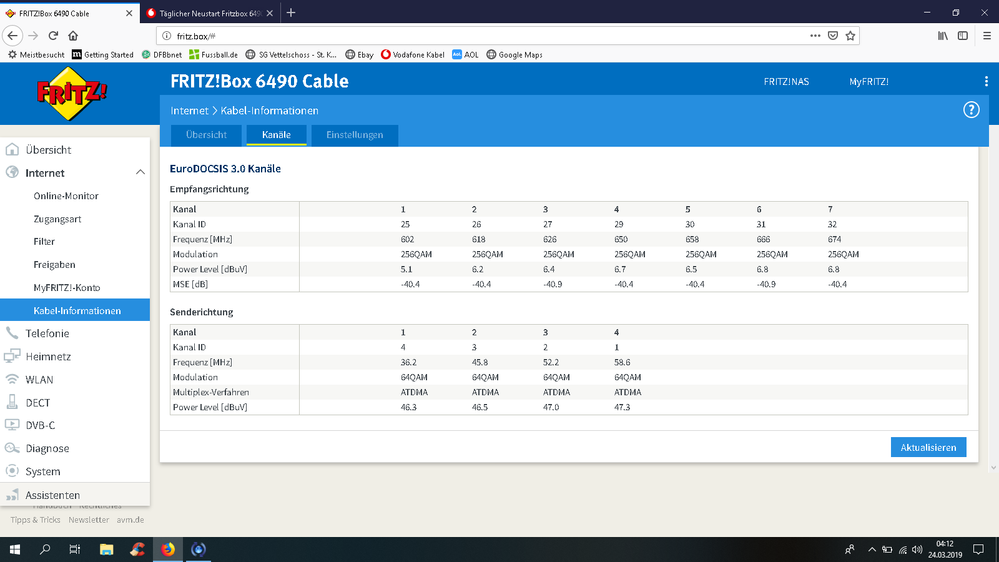Open File Explorer from the taskbar
Image resolution: width=999 pixels, height=562 pixels.
106,549
